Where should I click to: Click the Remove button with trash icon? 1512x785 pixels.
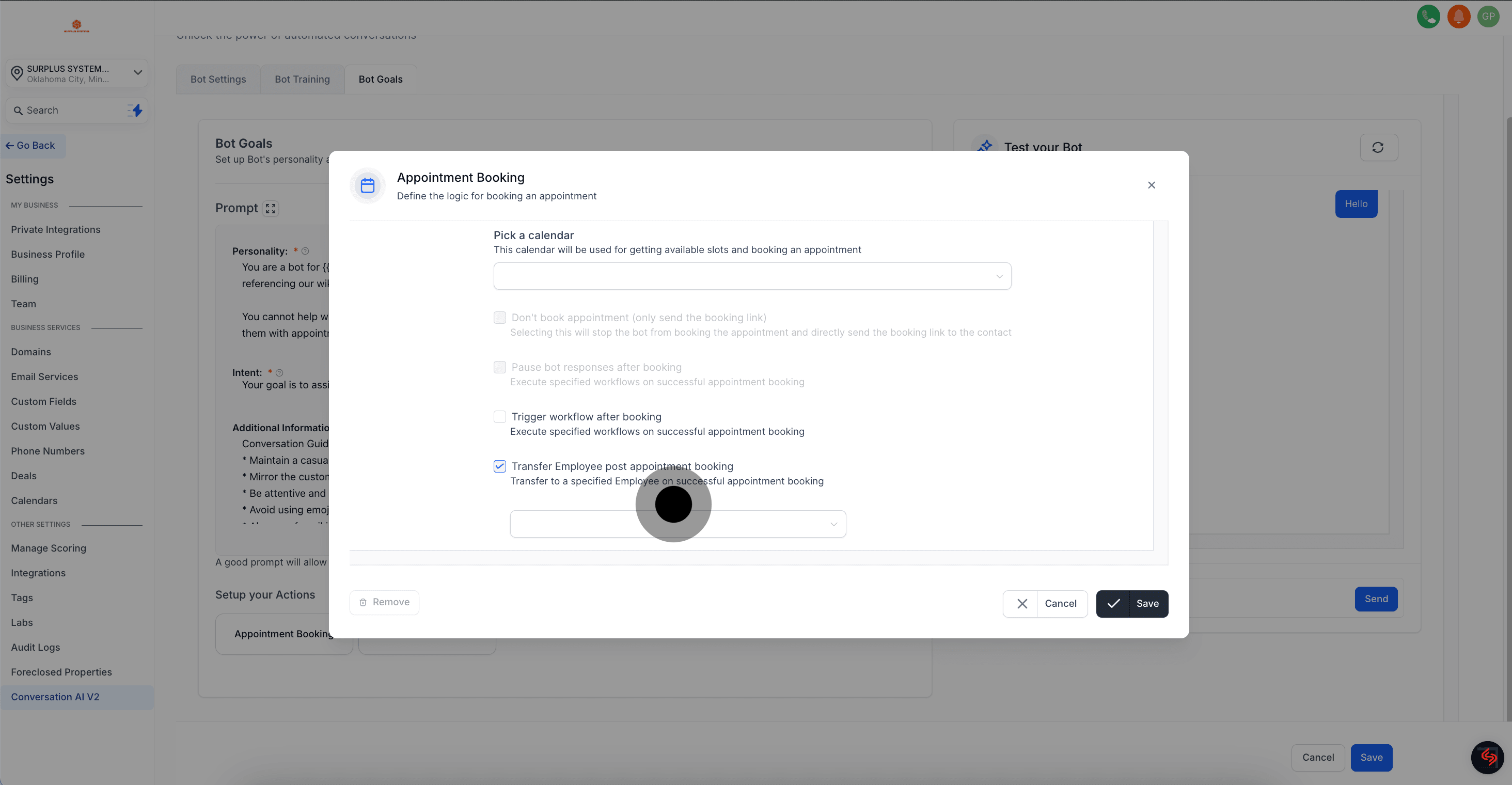click(384, 602)
